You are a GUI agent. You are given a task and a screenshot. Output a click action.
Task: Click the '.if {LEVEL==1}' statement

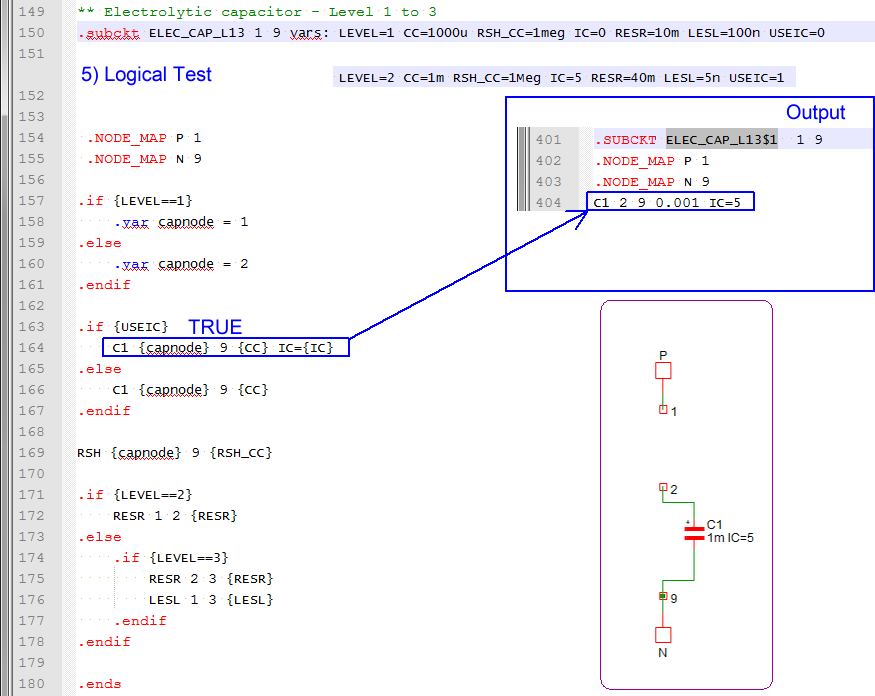[x=135, y=200]
